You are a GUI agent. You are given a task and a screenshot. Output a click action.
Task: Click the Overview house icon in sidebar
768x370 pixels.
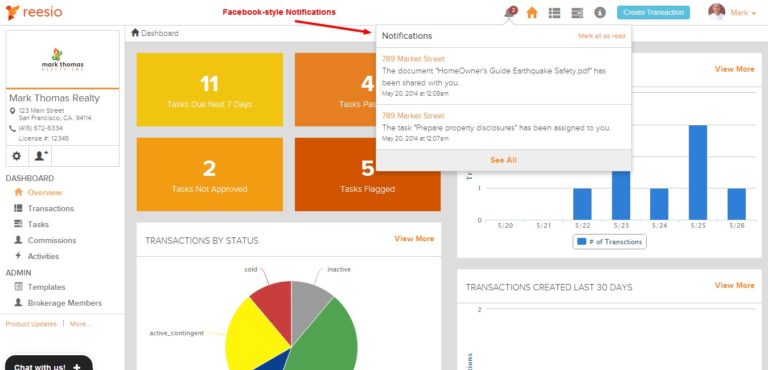click(x=19, y=192)
